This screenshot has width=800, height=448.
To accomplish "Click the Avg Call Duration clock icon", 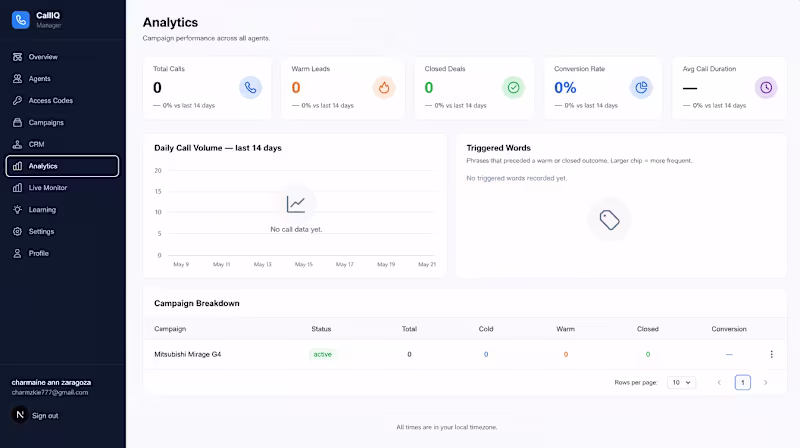I will (x=766, y=88).
